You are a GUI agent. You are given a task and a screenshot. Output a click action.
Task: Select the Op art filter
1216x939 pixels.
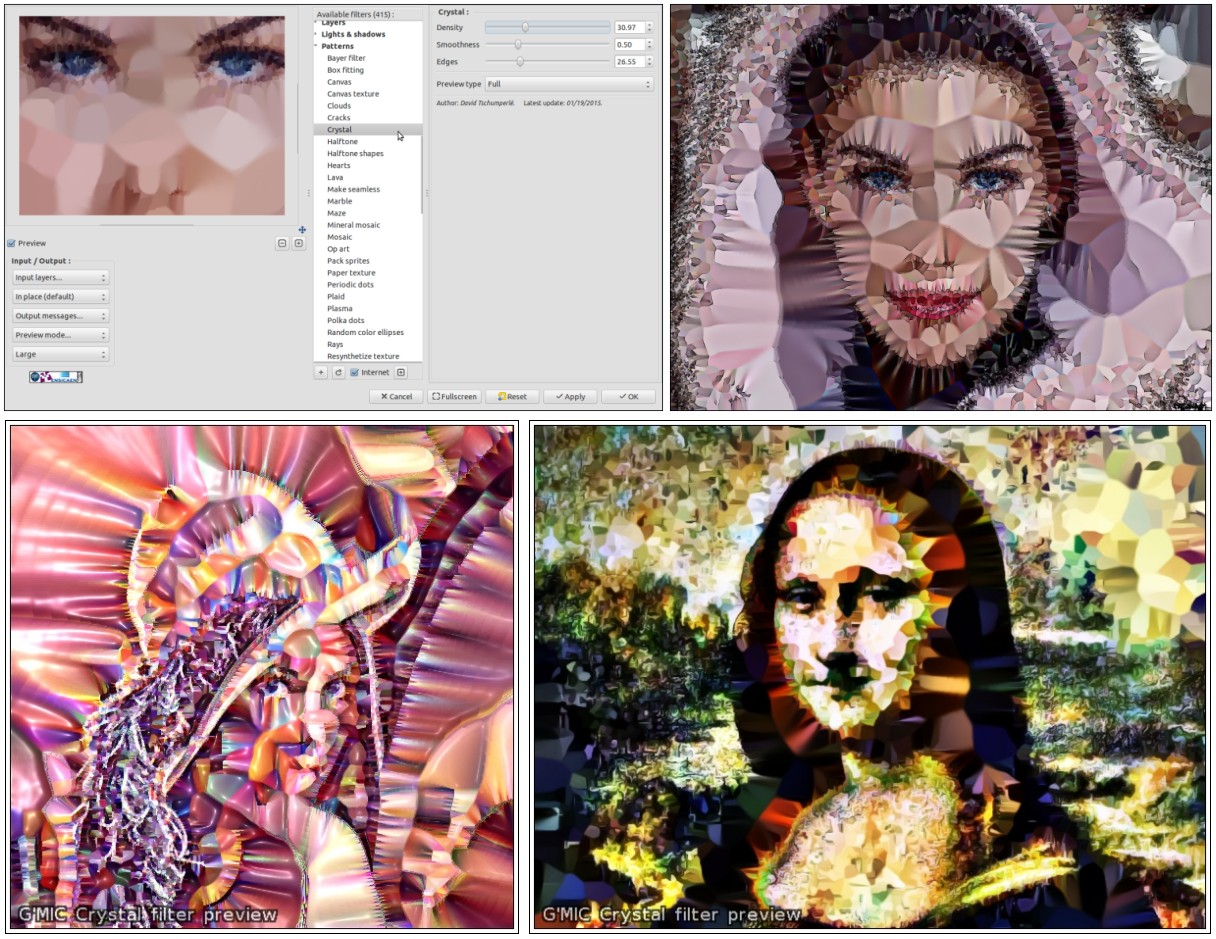click(x=338, y=249)
